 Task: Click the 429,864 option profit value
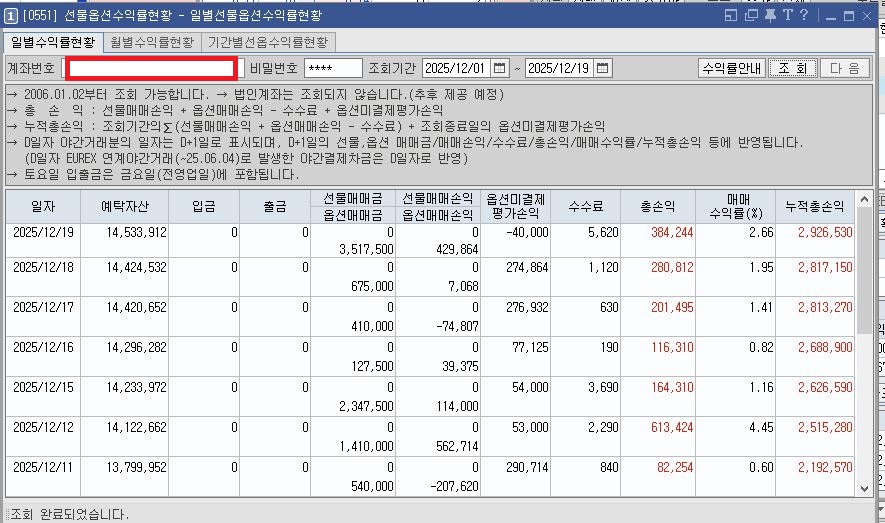[x=457, y=249]
